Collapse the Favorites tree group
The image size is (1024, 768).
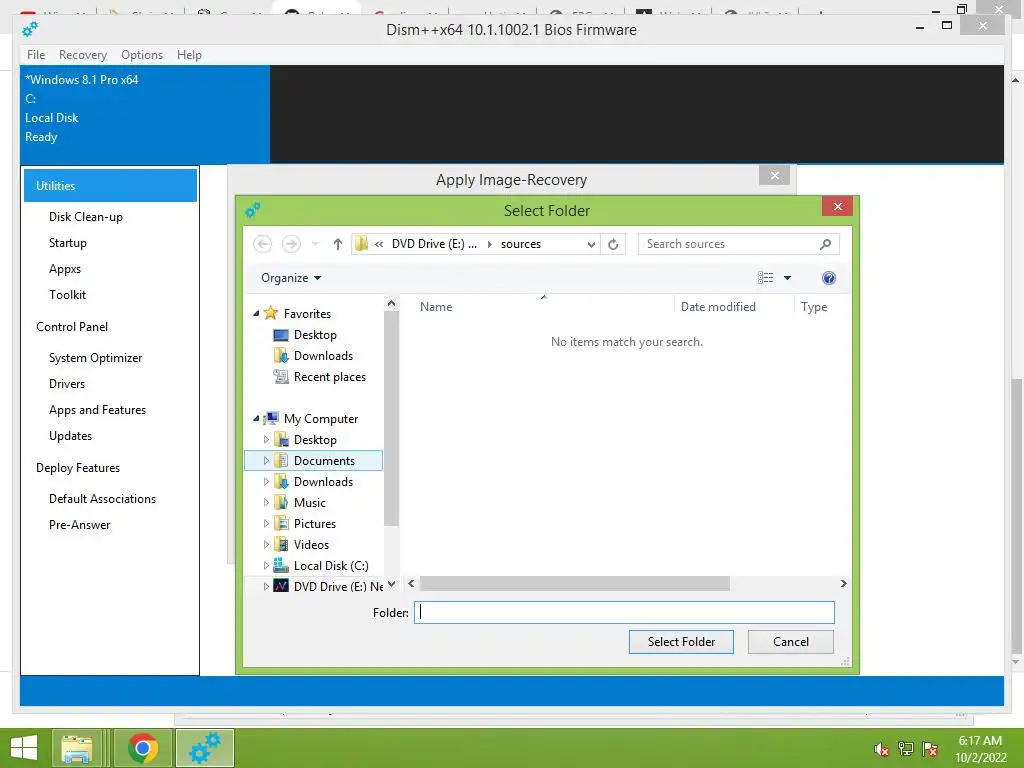(256, 314)
